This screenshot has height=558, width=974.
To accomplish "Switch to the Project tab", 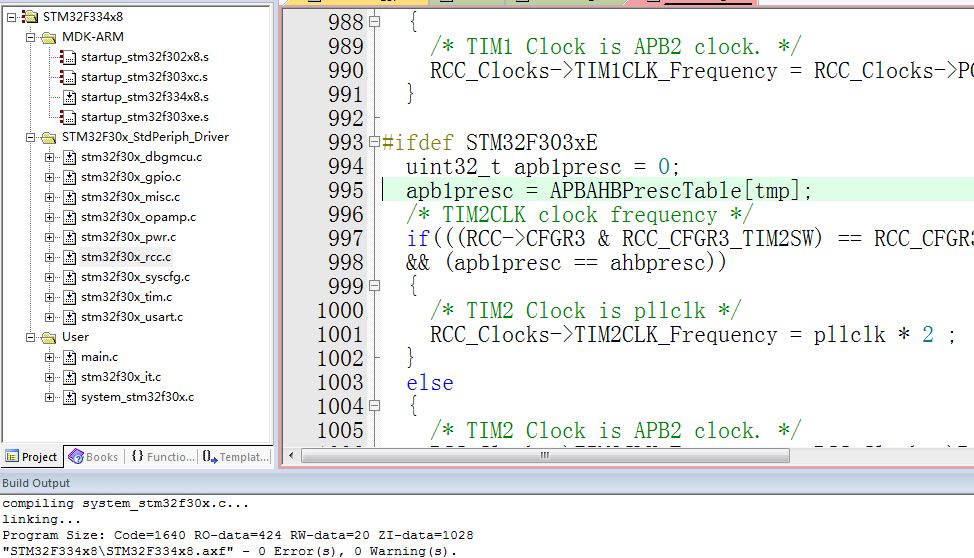I will click(x=31, y=457).
